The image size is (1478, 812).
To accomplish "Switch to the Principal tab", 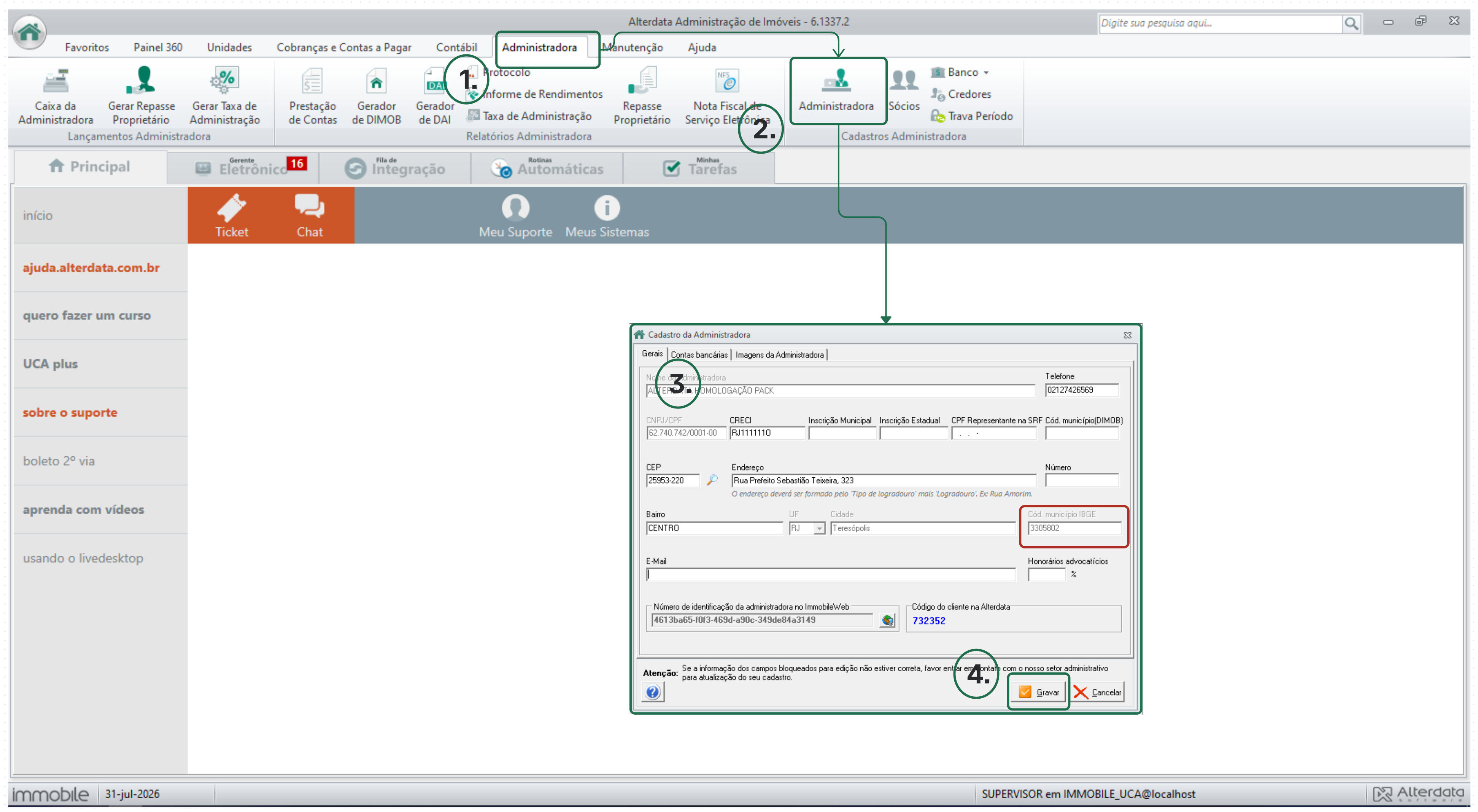I will (x=90, y=167).
